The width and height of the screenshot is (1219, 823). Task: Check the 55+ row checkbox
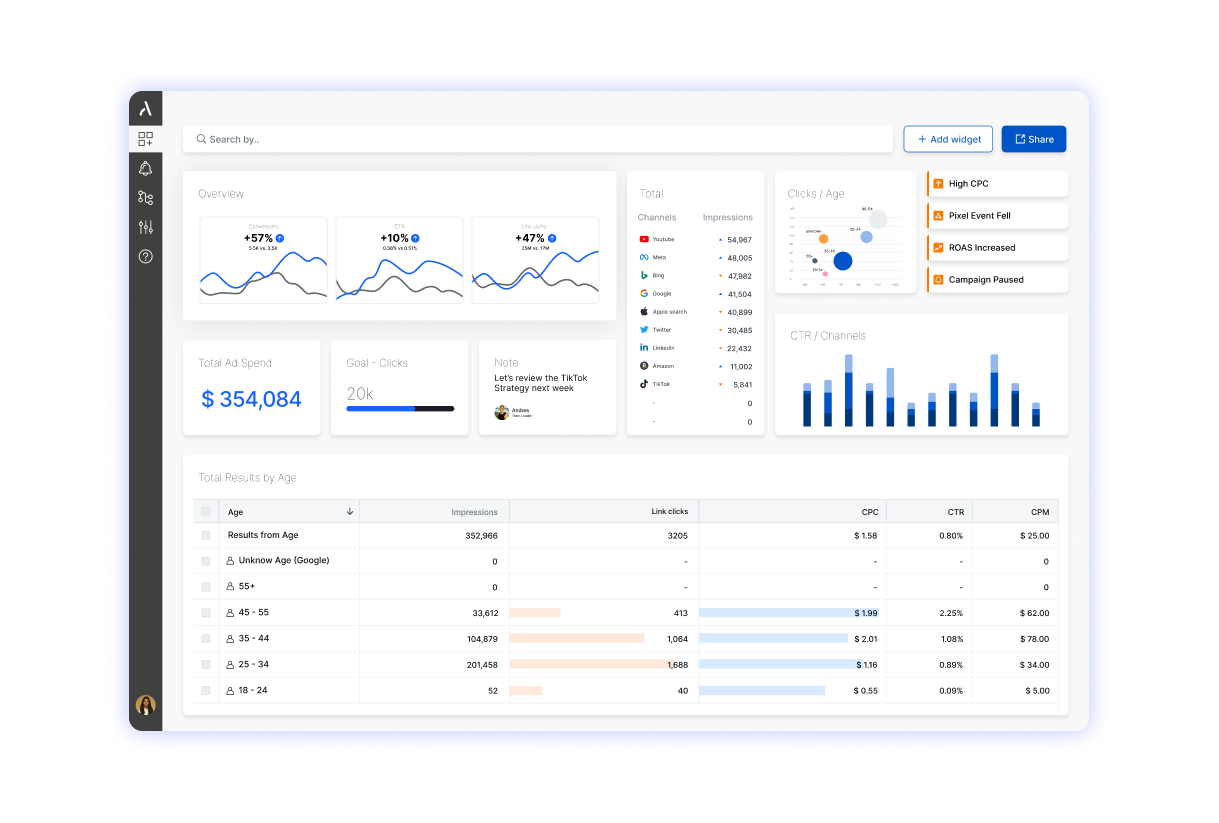coord(206,587)
